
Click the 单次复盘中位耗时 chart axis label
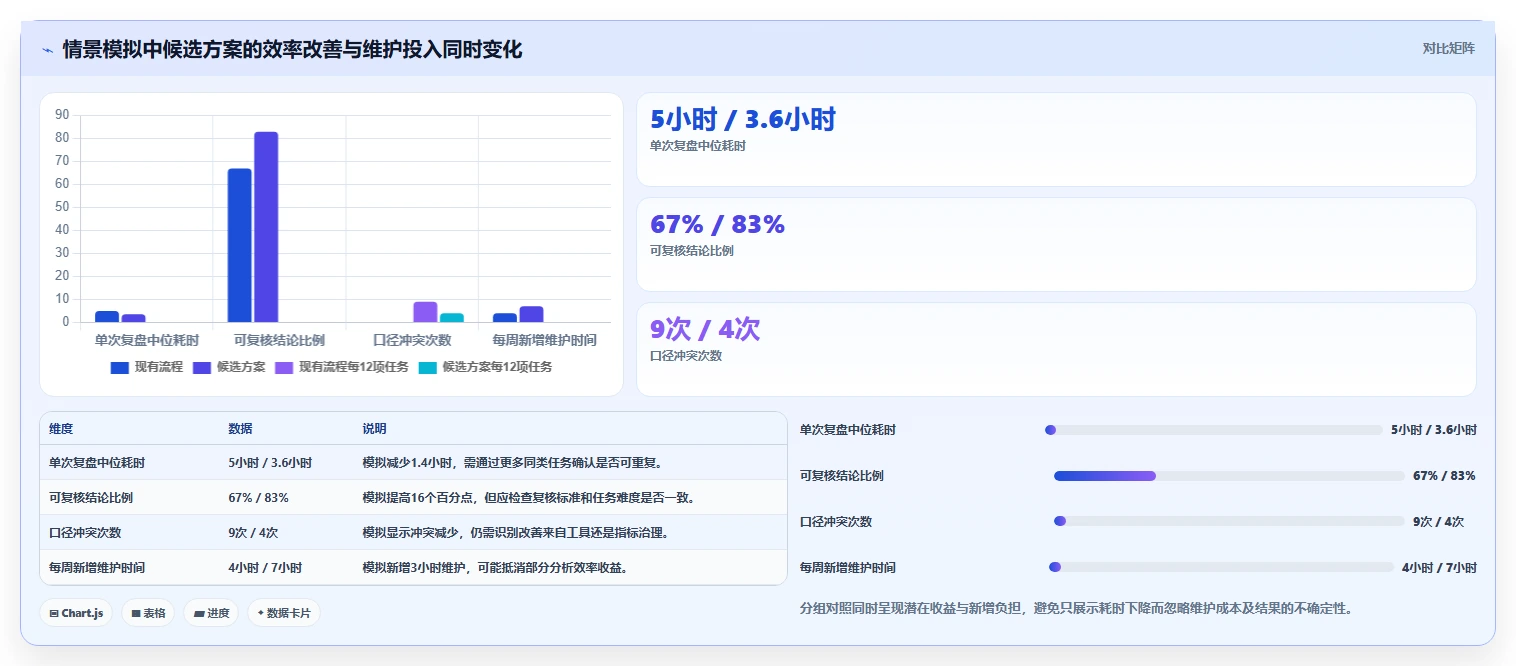146,341
